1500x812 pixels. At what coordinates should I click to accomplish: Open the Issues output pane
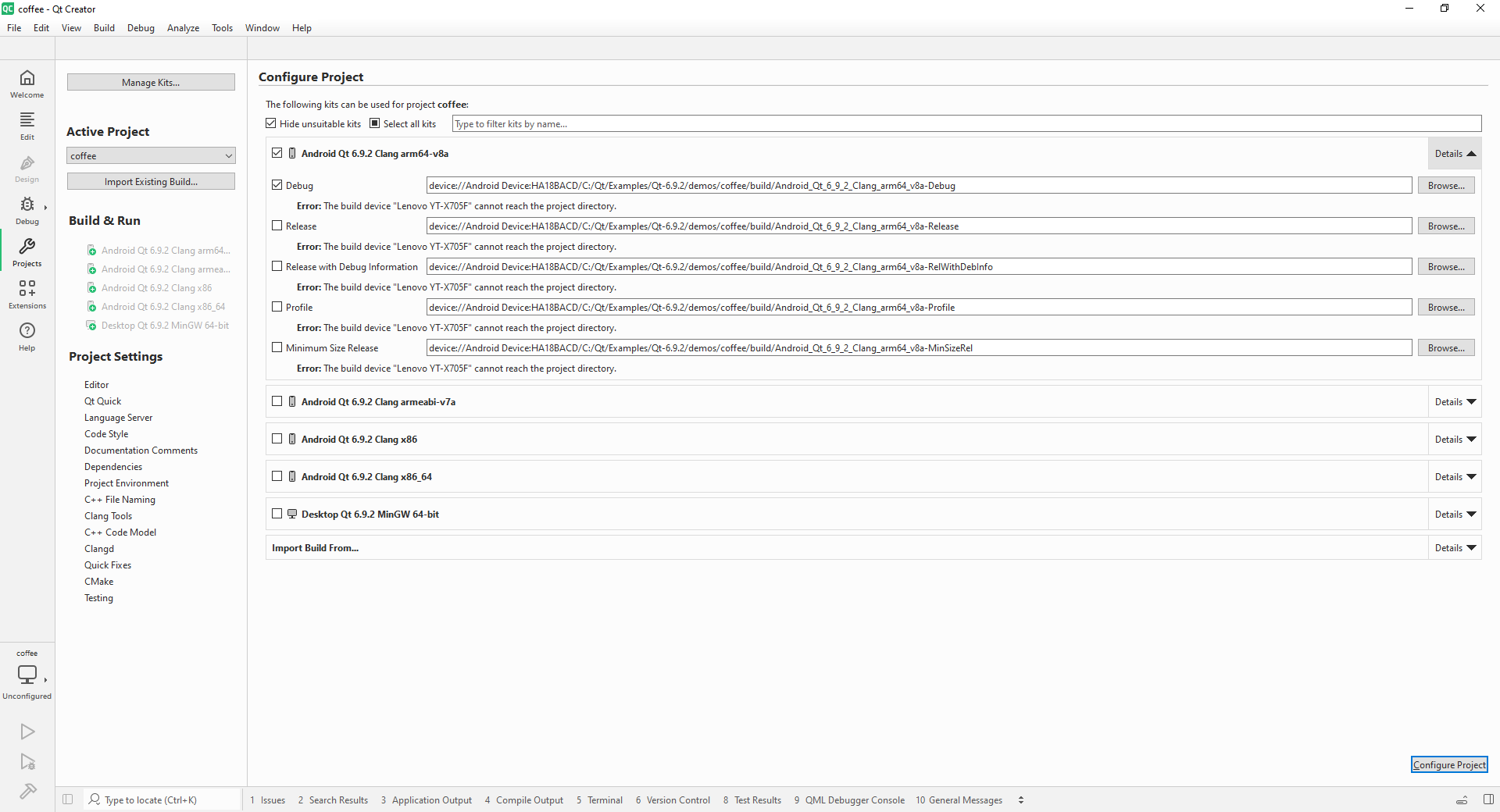268,800
